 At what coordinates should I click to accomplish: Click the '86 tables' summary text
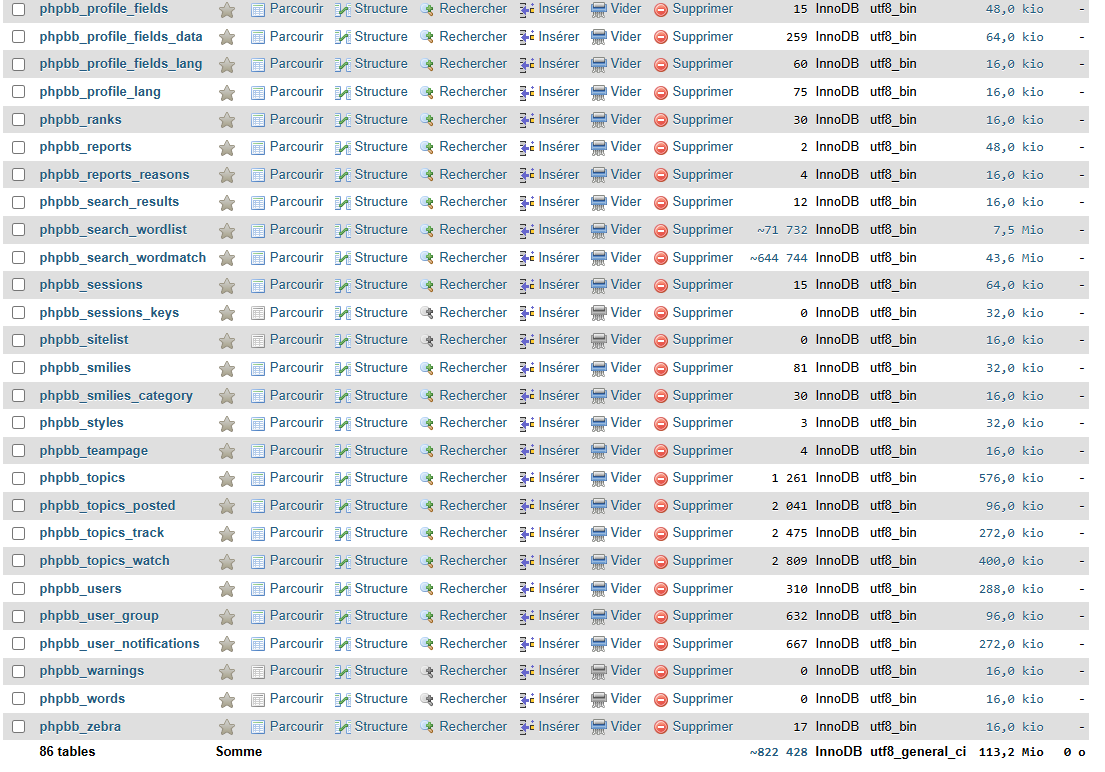pyautogui.click(x=67, y=752)
